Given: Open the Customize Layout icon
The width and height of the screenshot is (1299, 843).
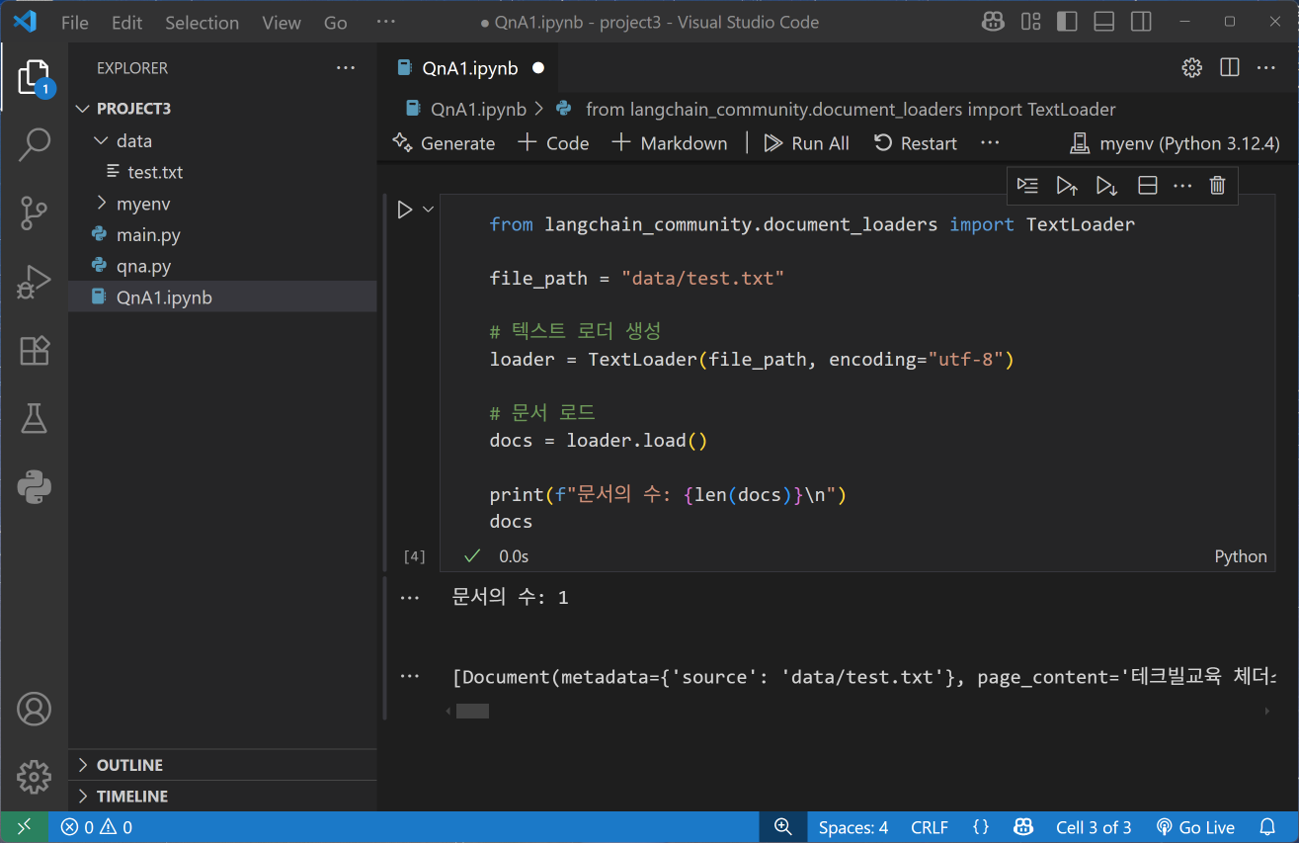Looking at the screenshot, I should (x=1031, y=22).
